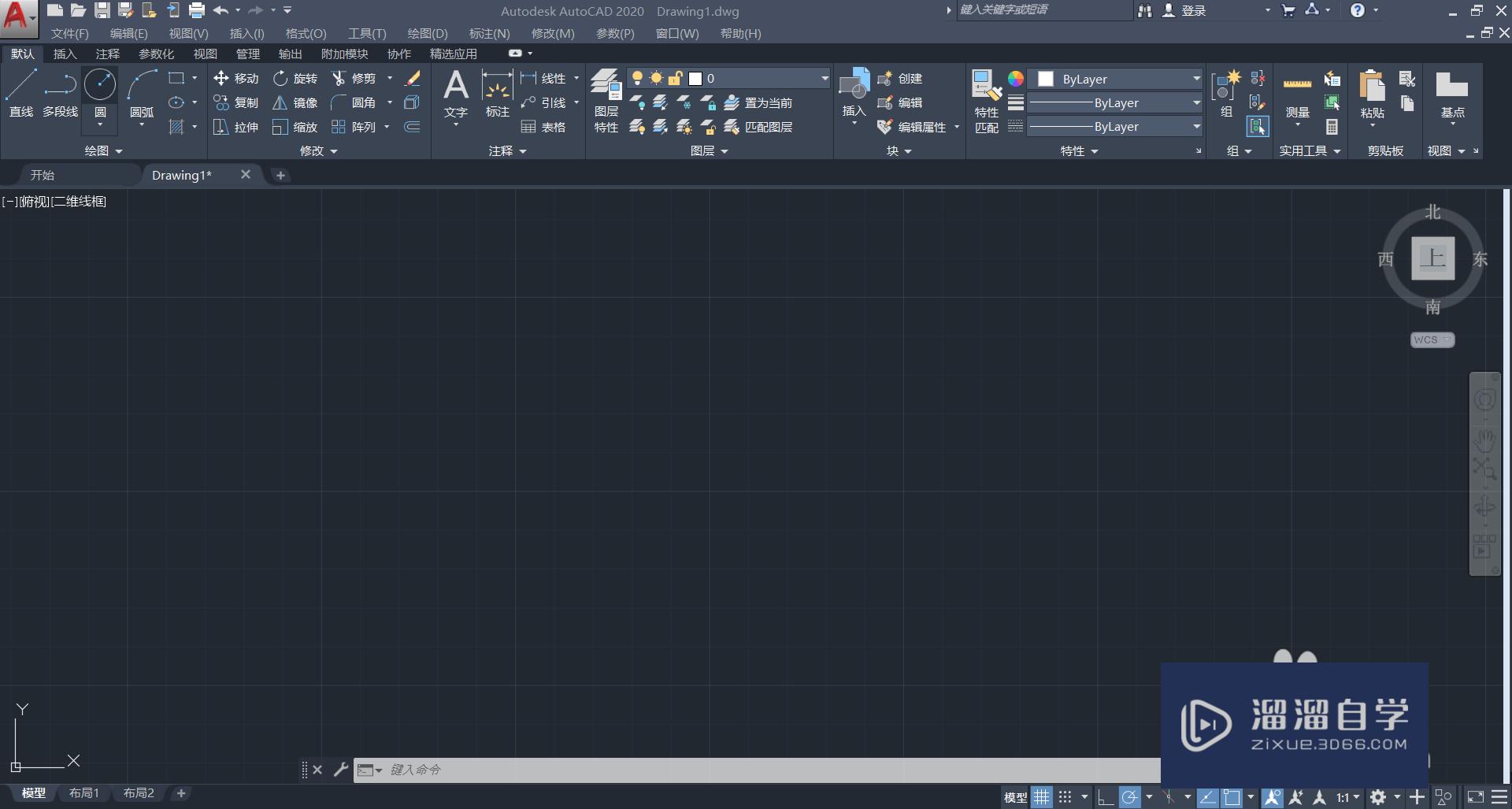
Task: Switch to the 参数化 ribbon tab
Action: [156, 54]
